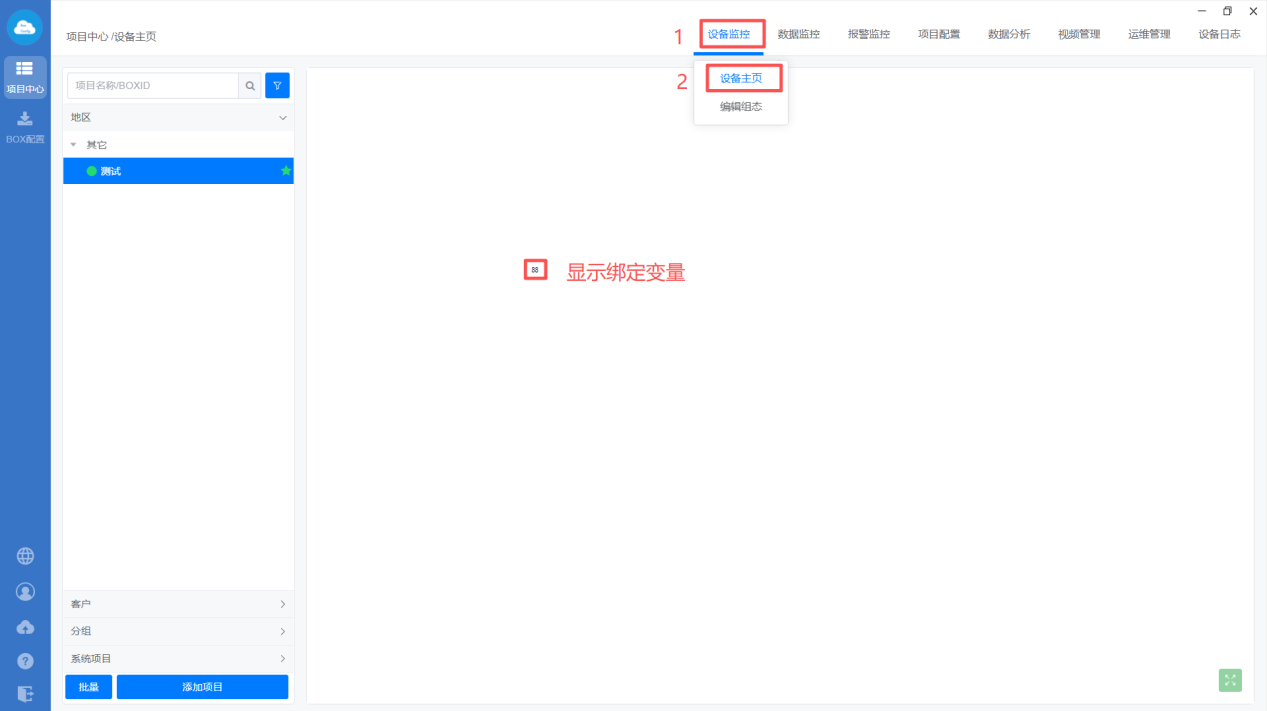
Task: Toggle the green favorite star on 测试
Action: 286,171
